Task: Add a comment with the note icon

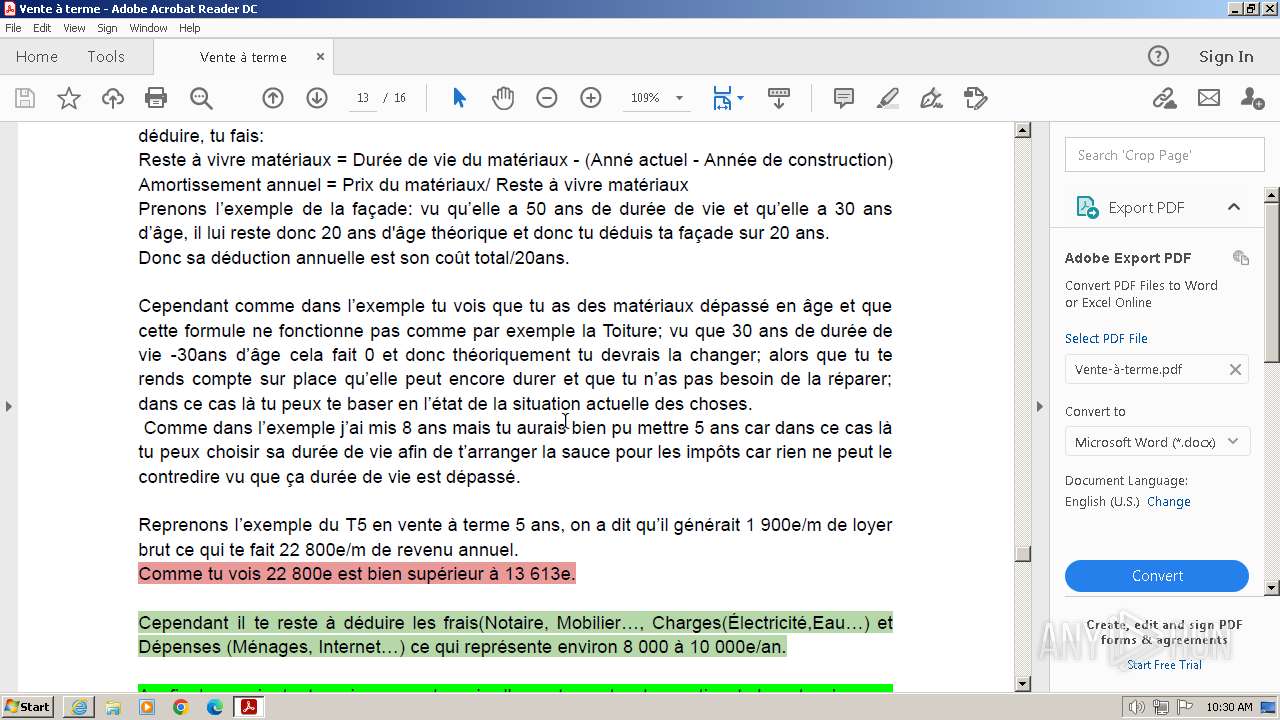Action: point(844,98)
